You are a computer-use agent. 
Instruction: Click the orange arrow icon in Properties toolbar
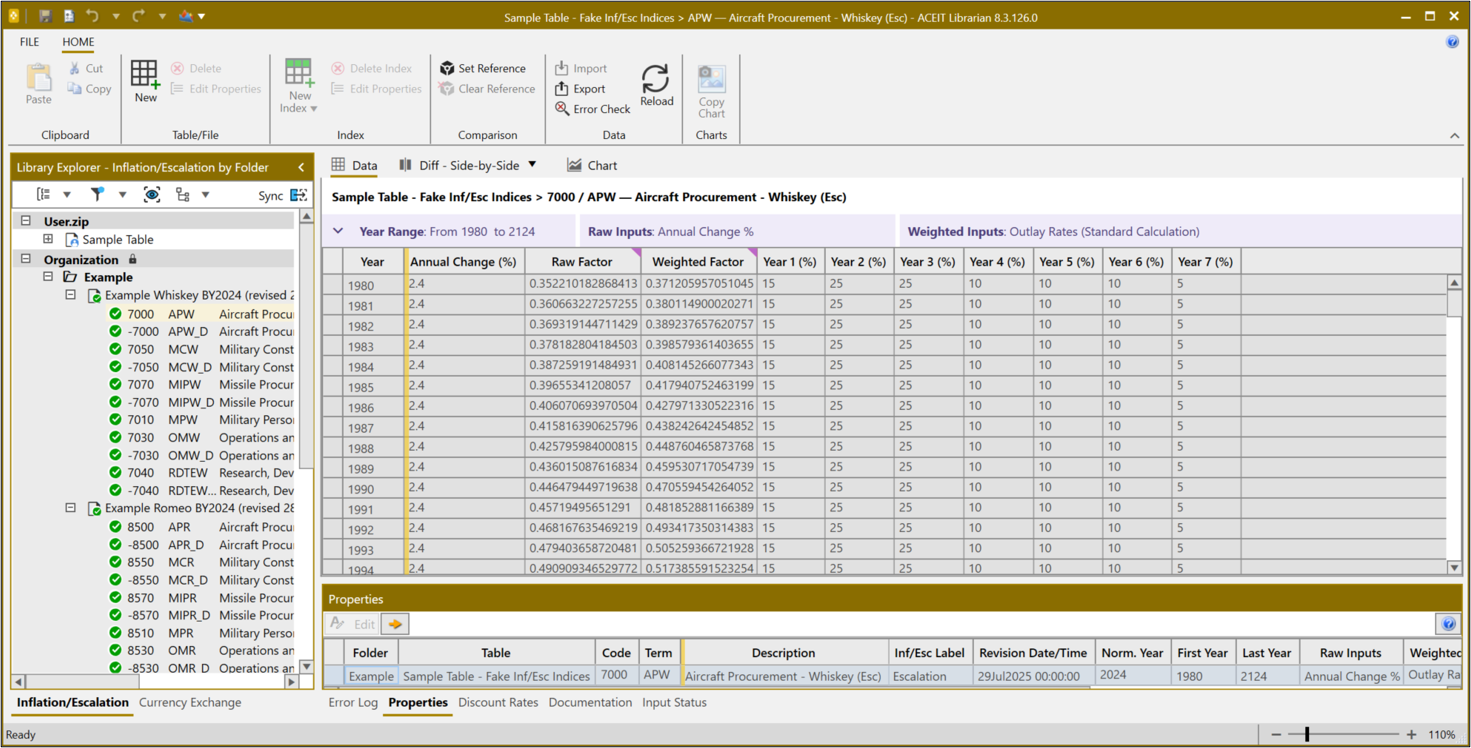(395, 624)
